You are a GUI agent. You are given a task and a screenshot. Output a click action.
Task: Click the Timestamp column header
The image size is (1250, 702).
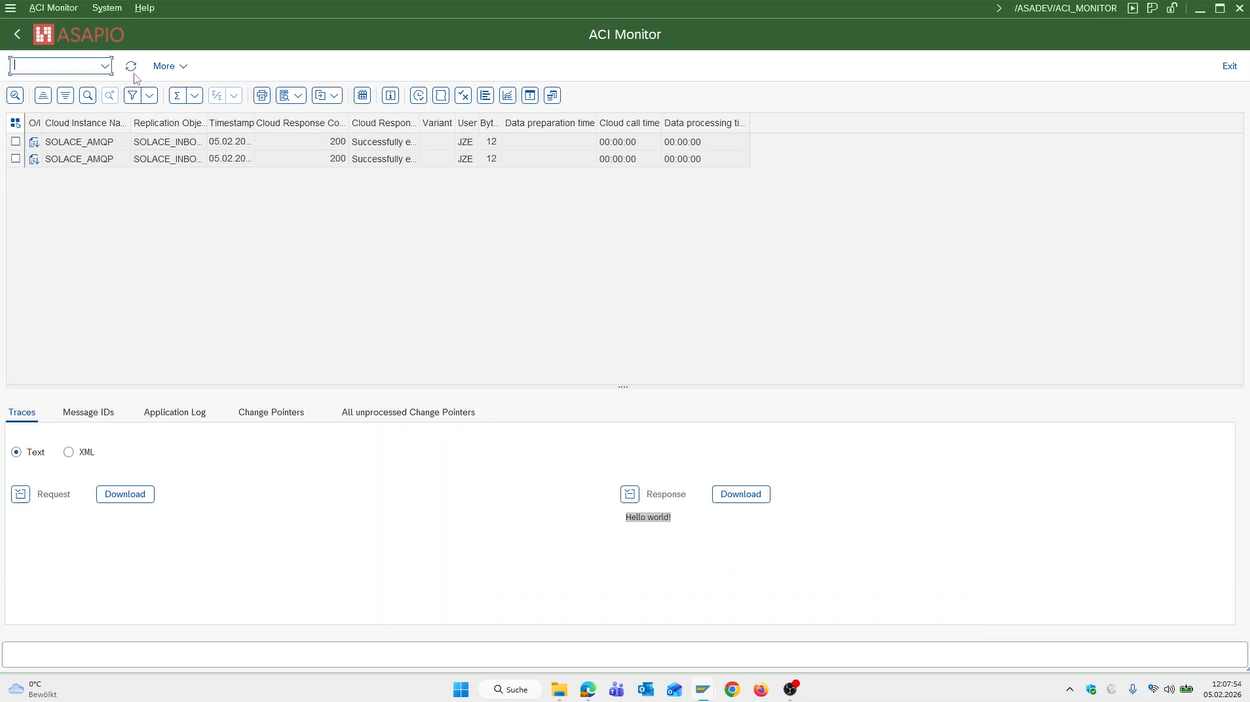tap(231, 122)
